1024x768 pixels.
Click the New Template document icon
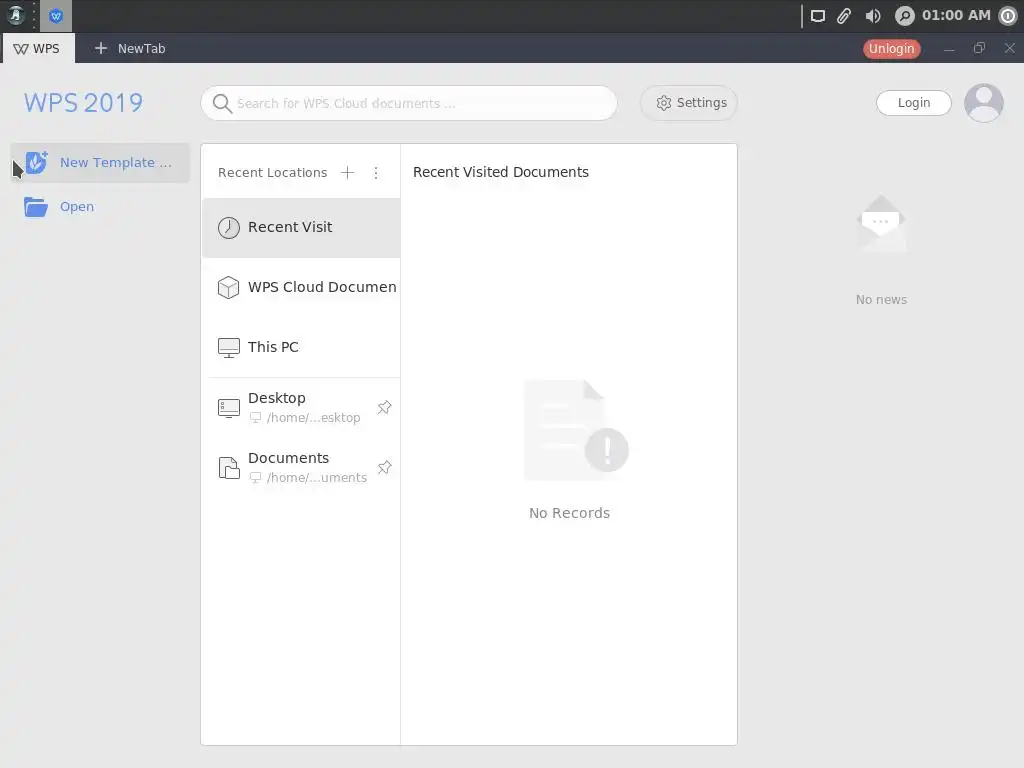pos(37,162)
